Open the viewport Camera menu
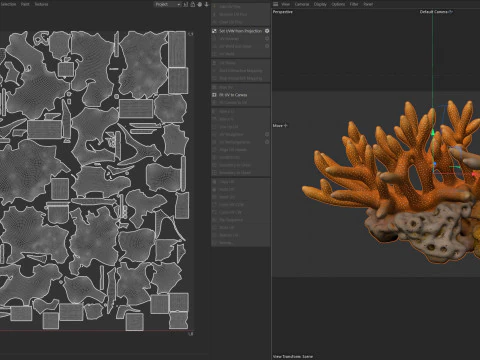Screen dimensions: 480x360 [302, 4]
